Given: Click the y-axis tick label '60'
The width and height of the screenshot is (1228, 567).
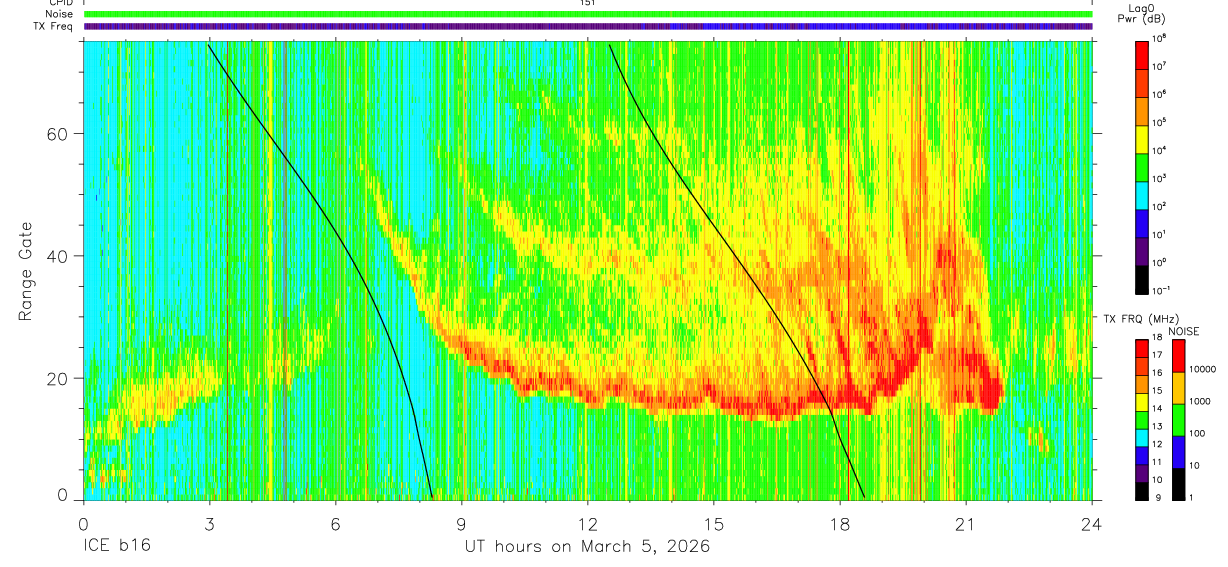Looking at the screenshot, I should click(58, 134).
